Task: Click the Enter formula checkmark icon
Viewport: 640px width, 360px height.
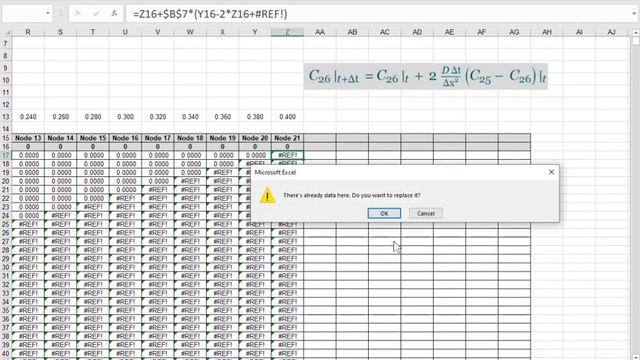Action: tap(96, 14)
